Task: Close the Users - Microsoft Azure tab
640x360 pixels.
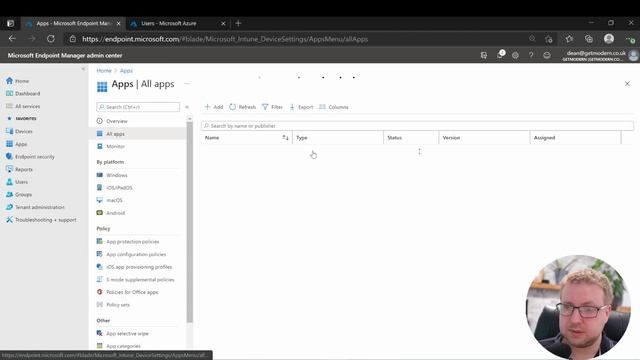Action: (223, 24)
